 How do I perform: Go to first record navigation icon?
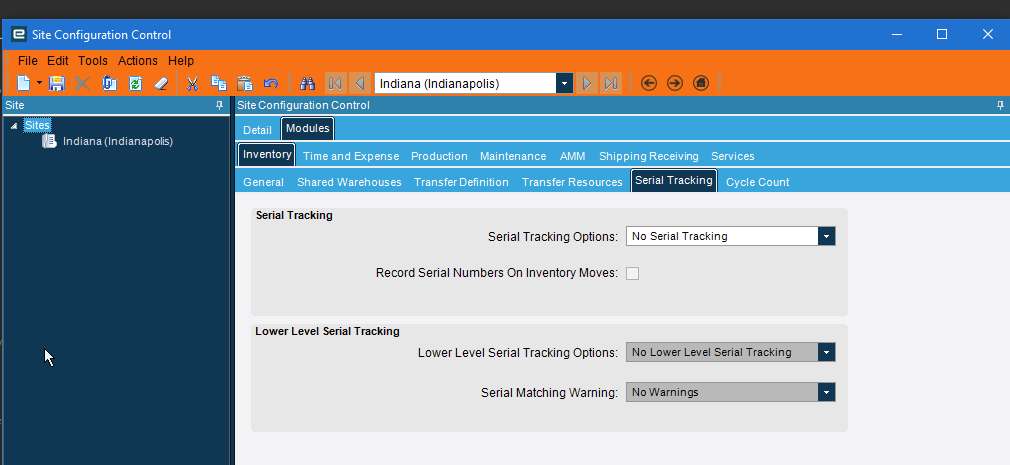(x=335, y=83)
